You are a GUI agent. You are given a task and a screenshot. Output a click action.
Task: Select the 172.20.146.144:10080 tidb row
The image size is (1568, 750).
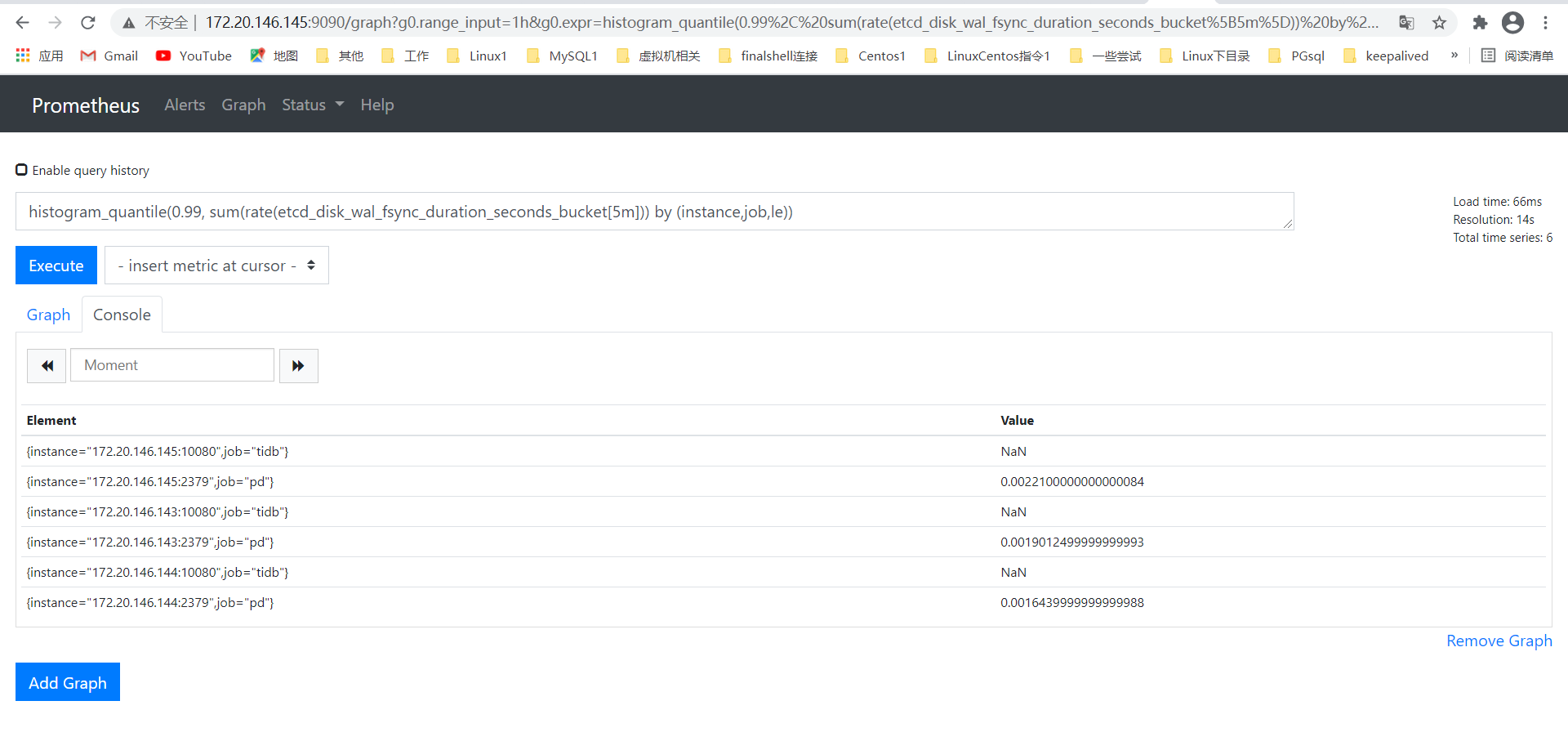(785, 572)
